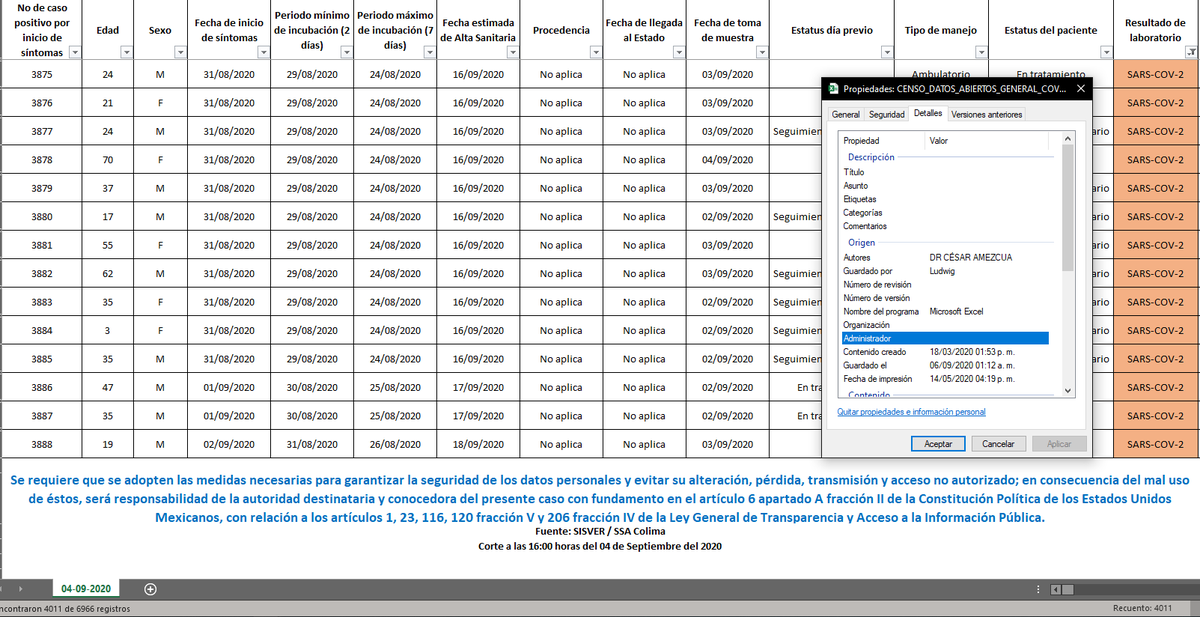Select the Organización property row
The width and height of the screenshot is (1200, 617).
[945, 325]
